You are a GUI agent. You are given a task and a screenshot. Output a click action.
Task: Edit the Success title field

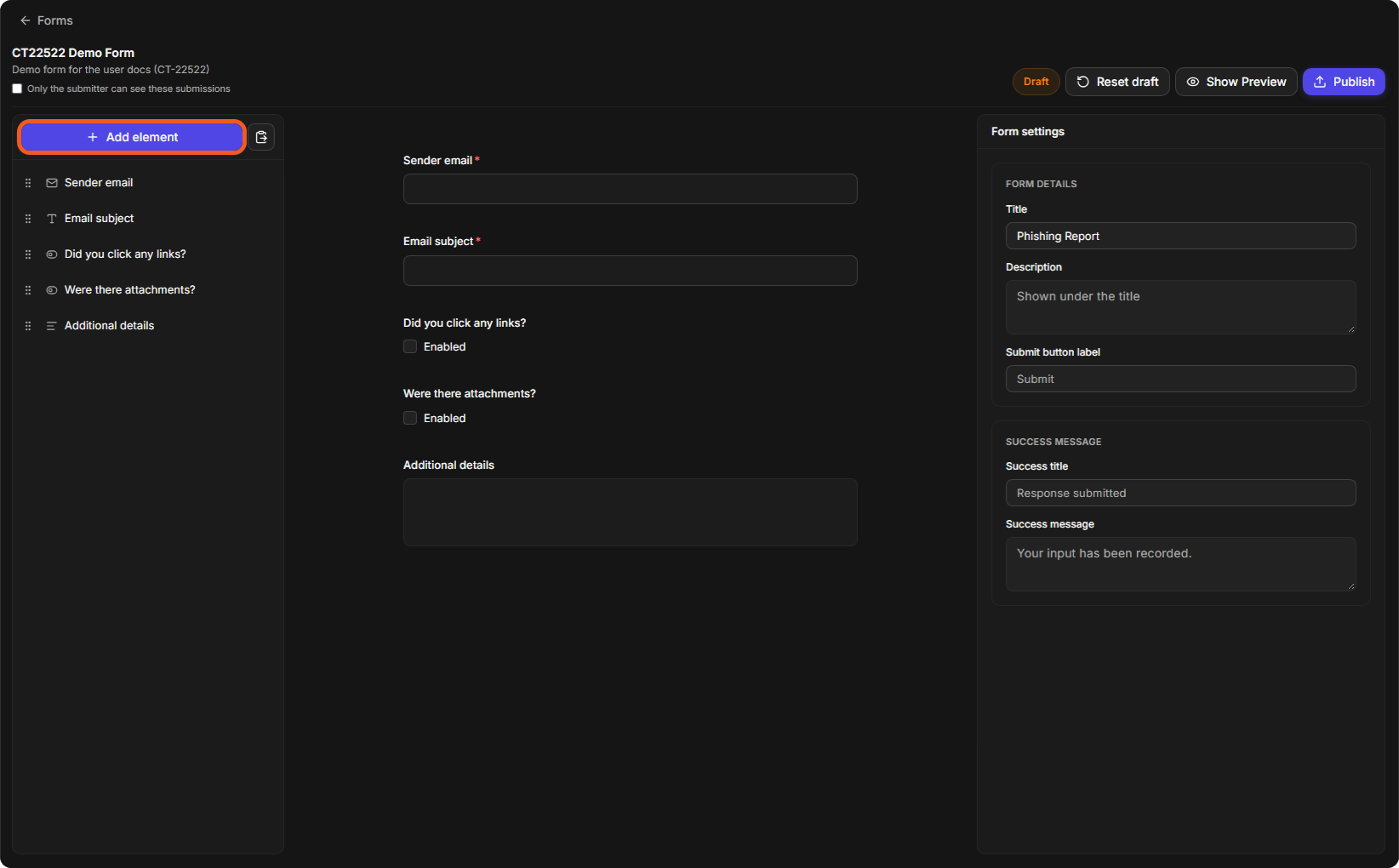[1180, 493]
